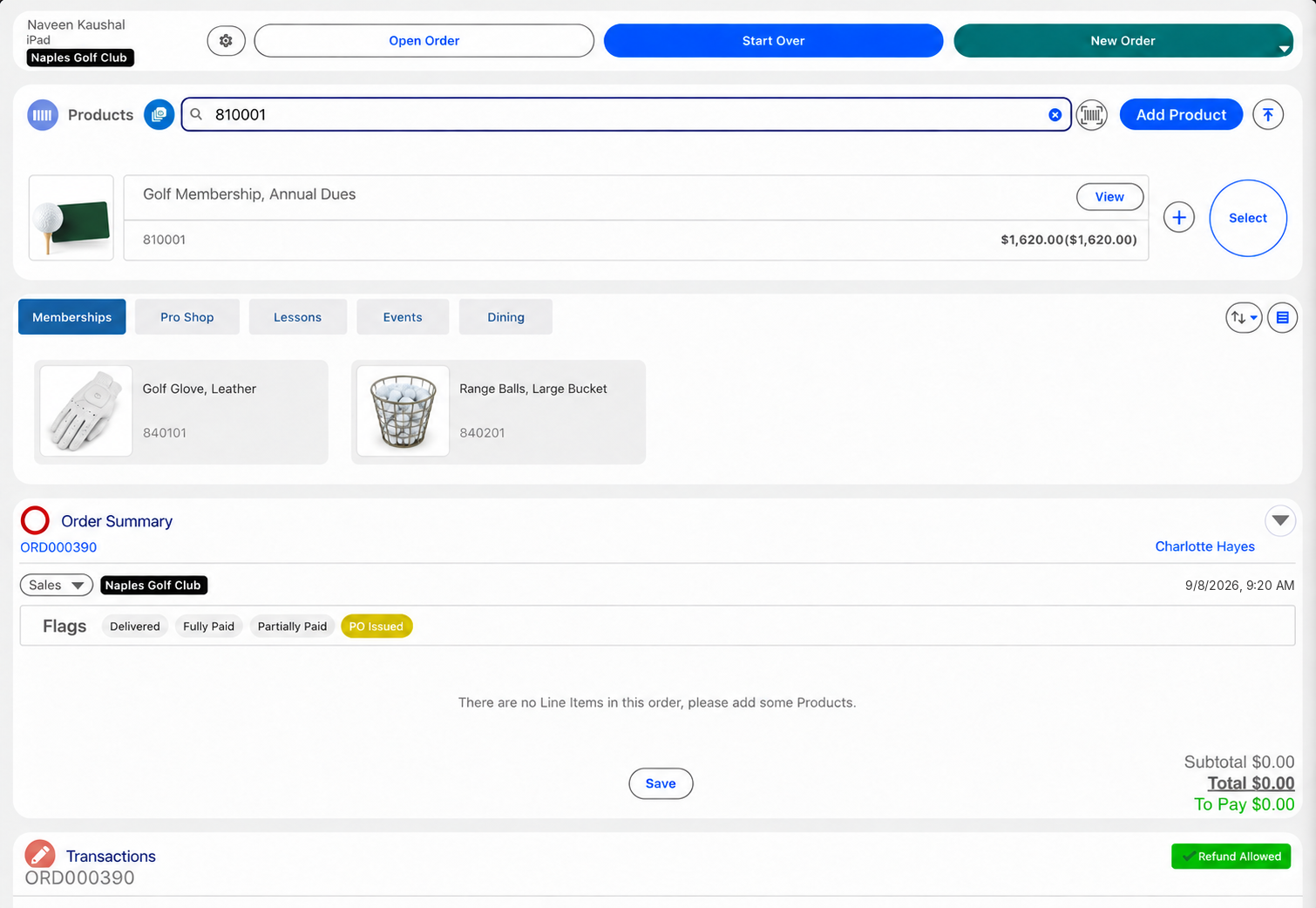Open the barcode scanner icon
This screenshot has height=908, width=1316.
(1091, 115)
